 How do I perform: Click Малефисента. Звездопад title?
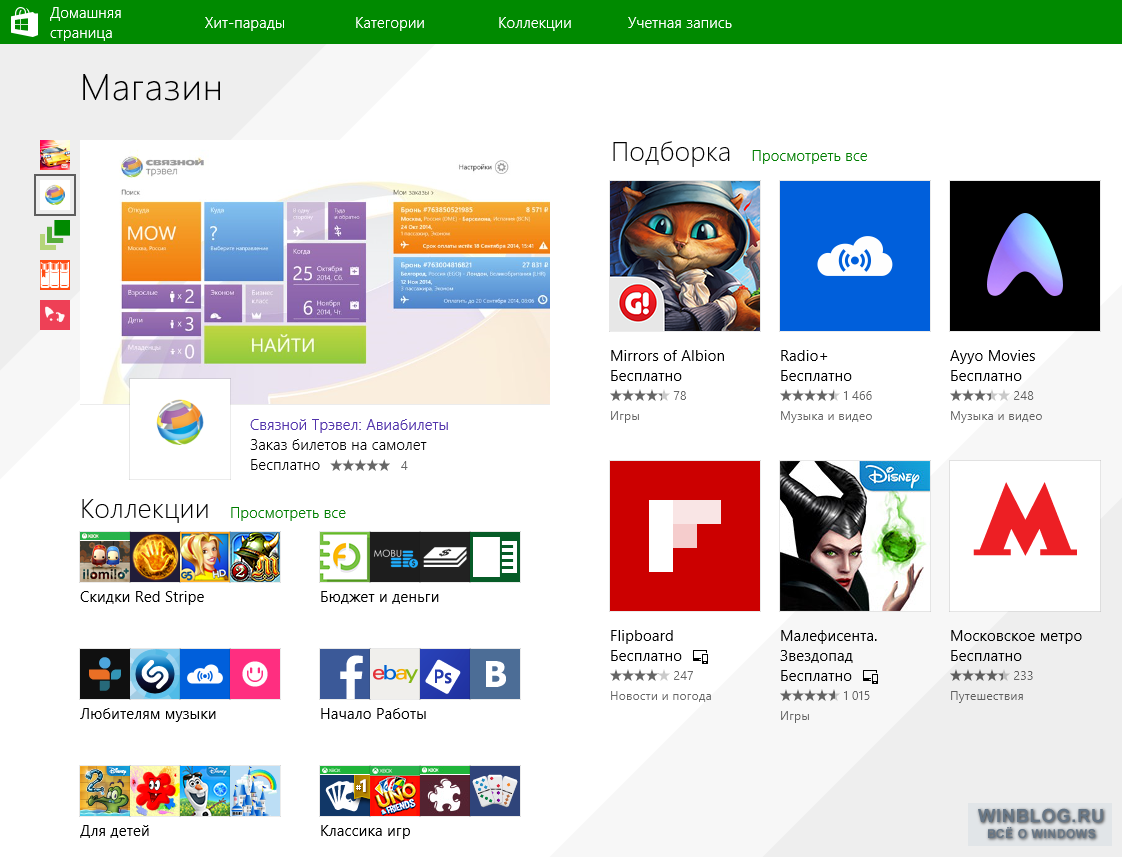[829, 645]
